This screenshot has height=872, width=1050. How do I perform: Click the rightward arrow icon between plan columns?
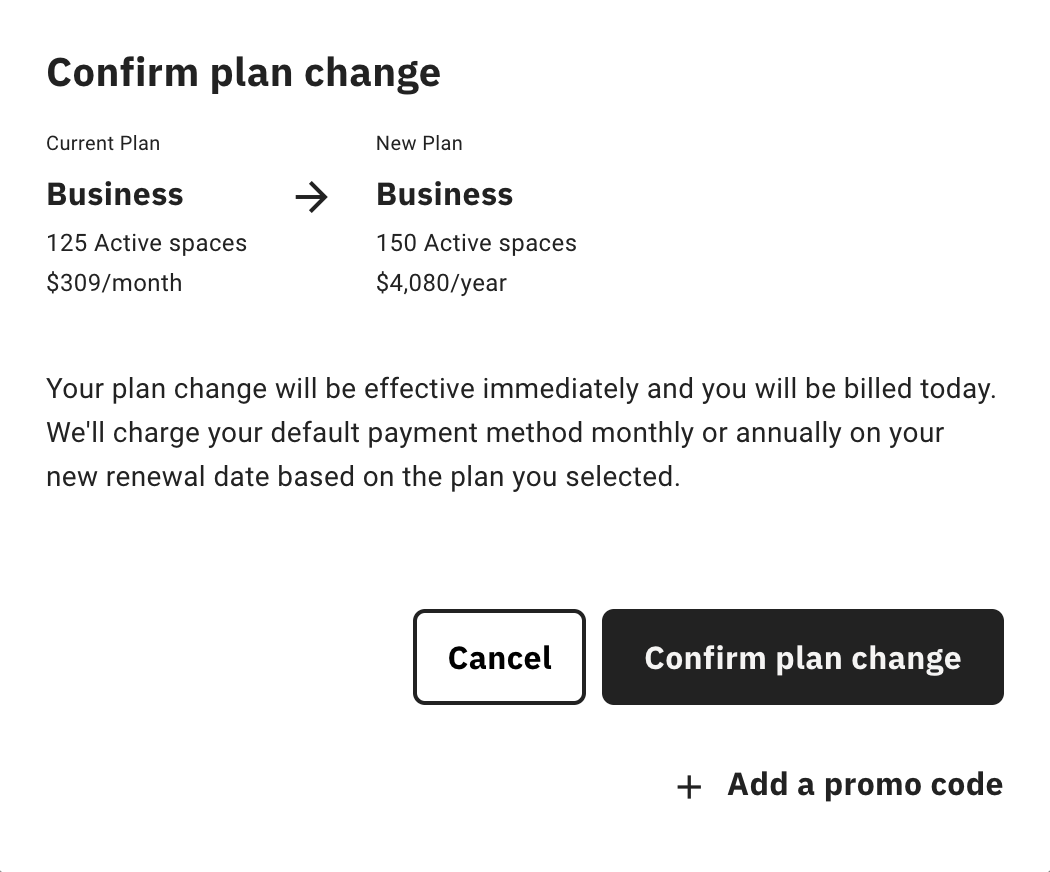pos(311,197)
